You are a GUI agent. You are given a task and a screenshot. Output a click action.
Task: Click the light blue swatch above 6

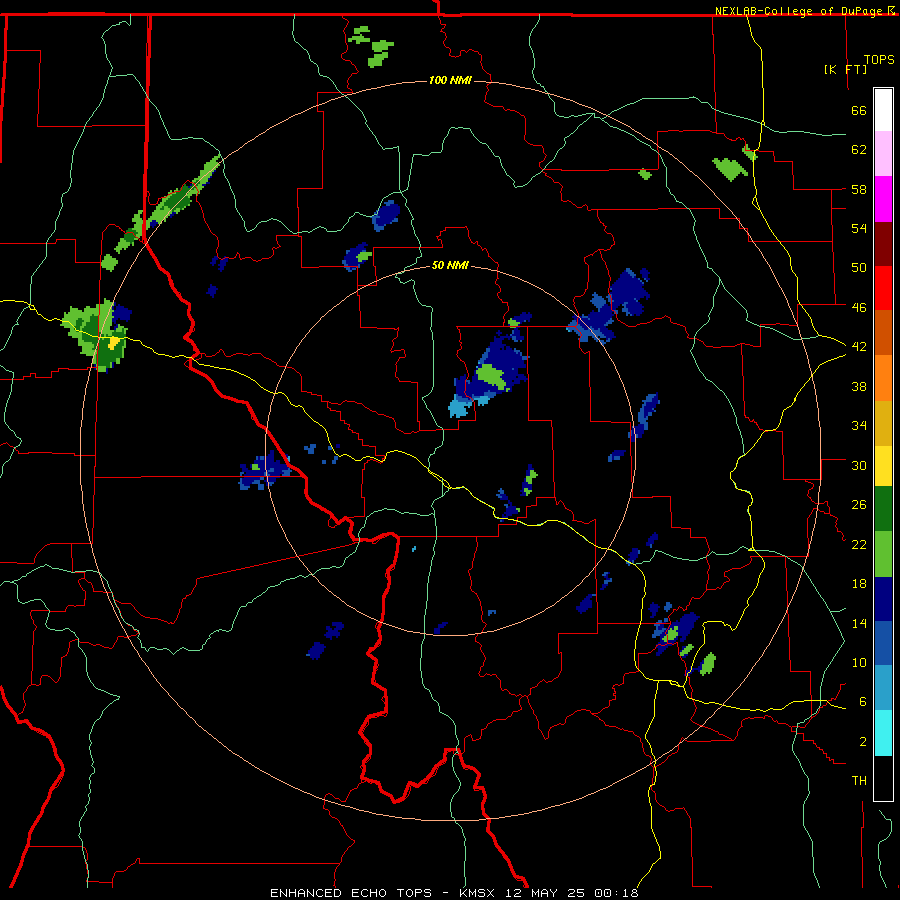coord(883,688)
